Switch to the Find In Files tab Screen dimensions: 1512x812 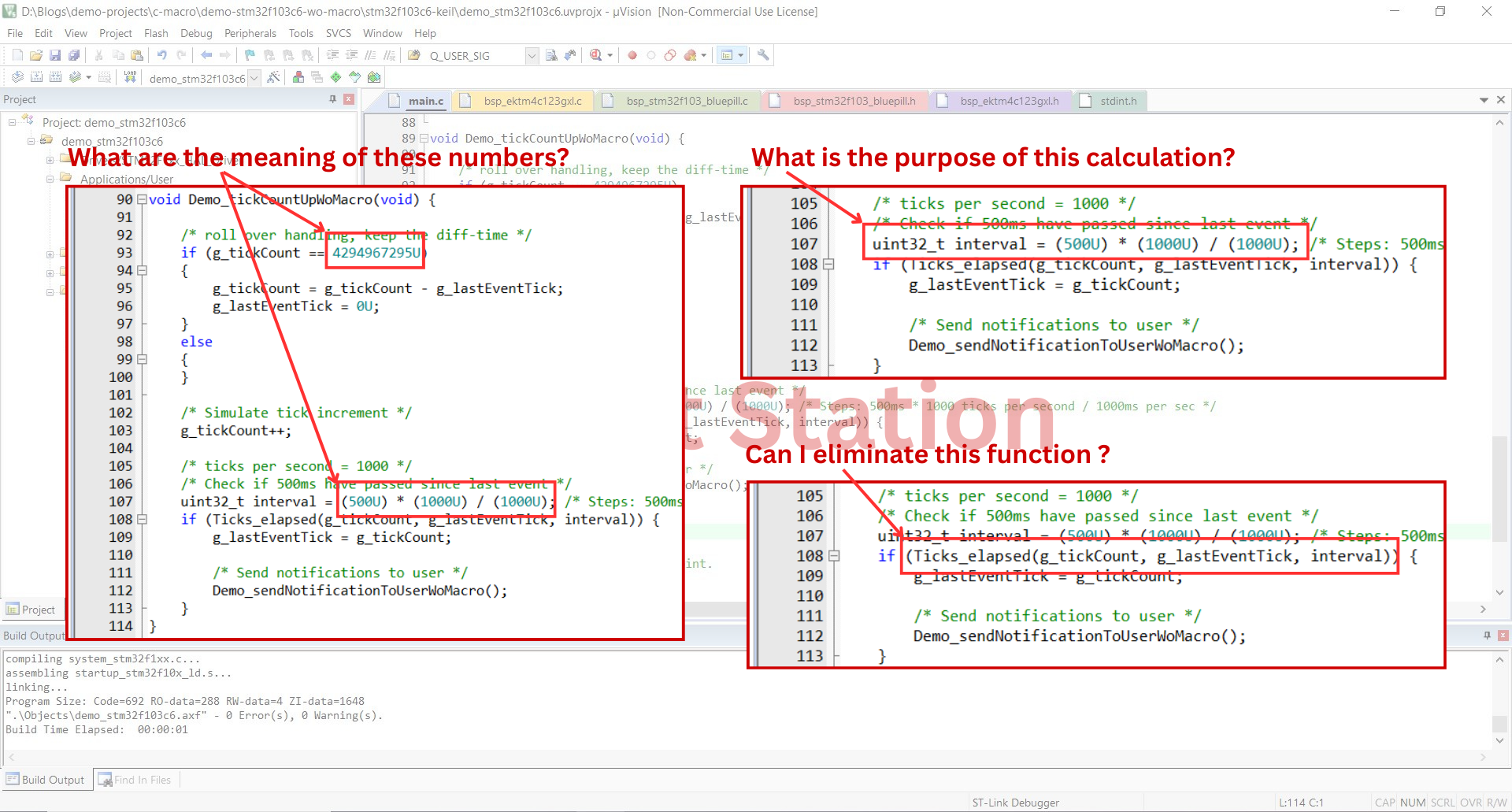[142, 780]
